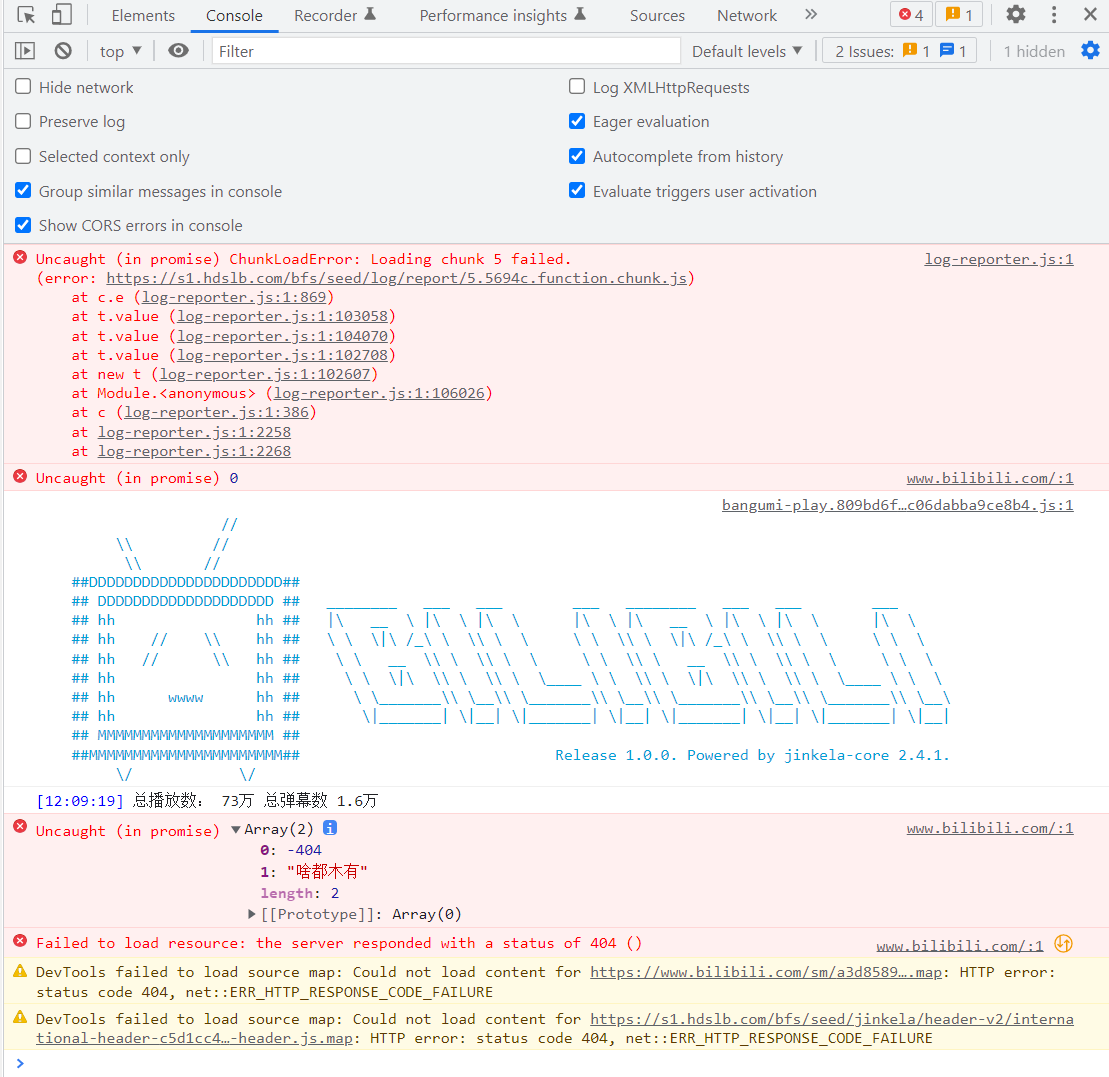
Task: Open the Default levels dropdown
Action: (x=747, y=51)
